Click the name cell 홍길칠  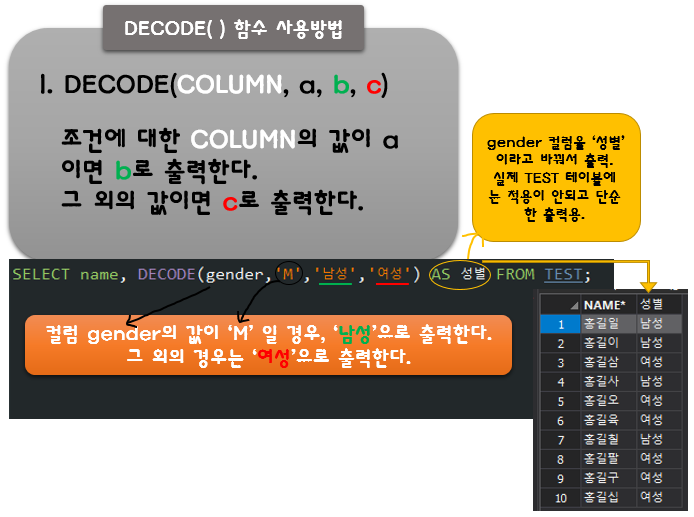click(x=608, y=440)
